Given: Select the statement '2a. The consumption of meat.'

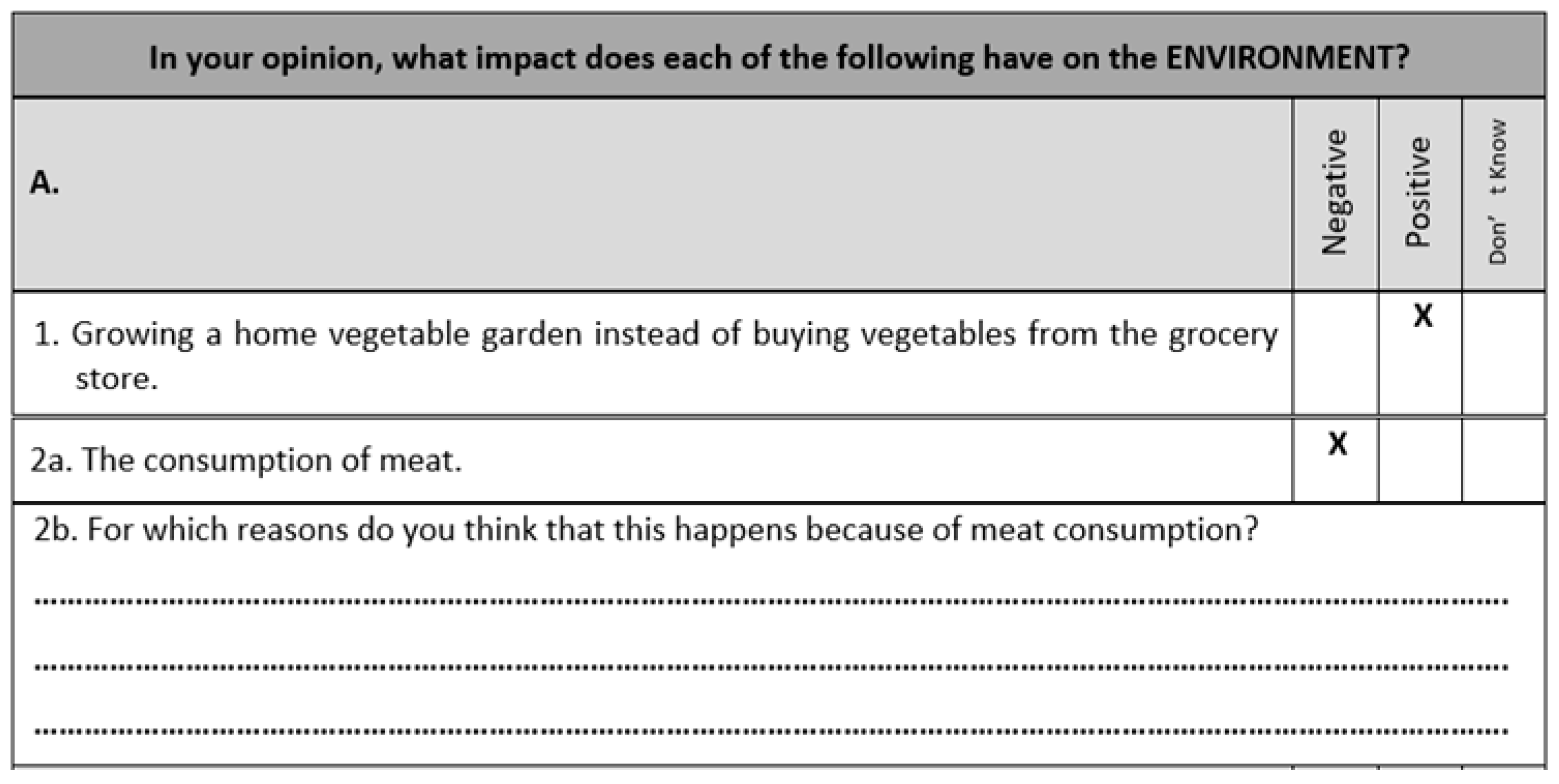Looking at the screenshot, I should click(x=246, y=460).
